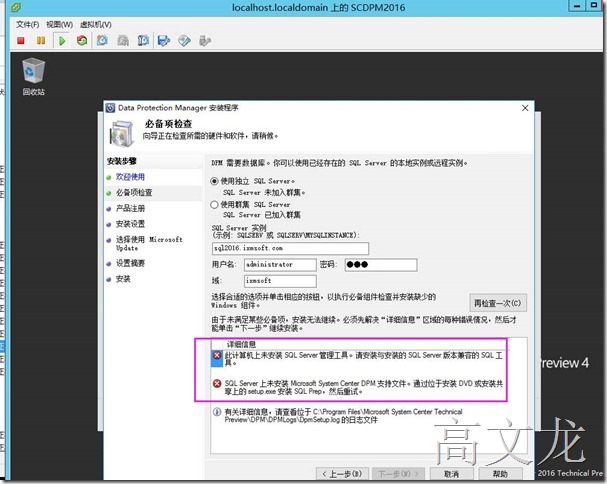
Task: Open the Snapshot Manager toolbar icon
Action: 143,40
